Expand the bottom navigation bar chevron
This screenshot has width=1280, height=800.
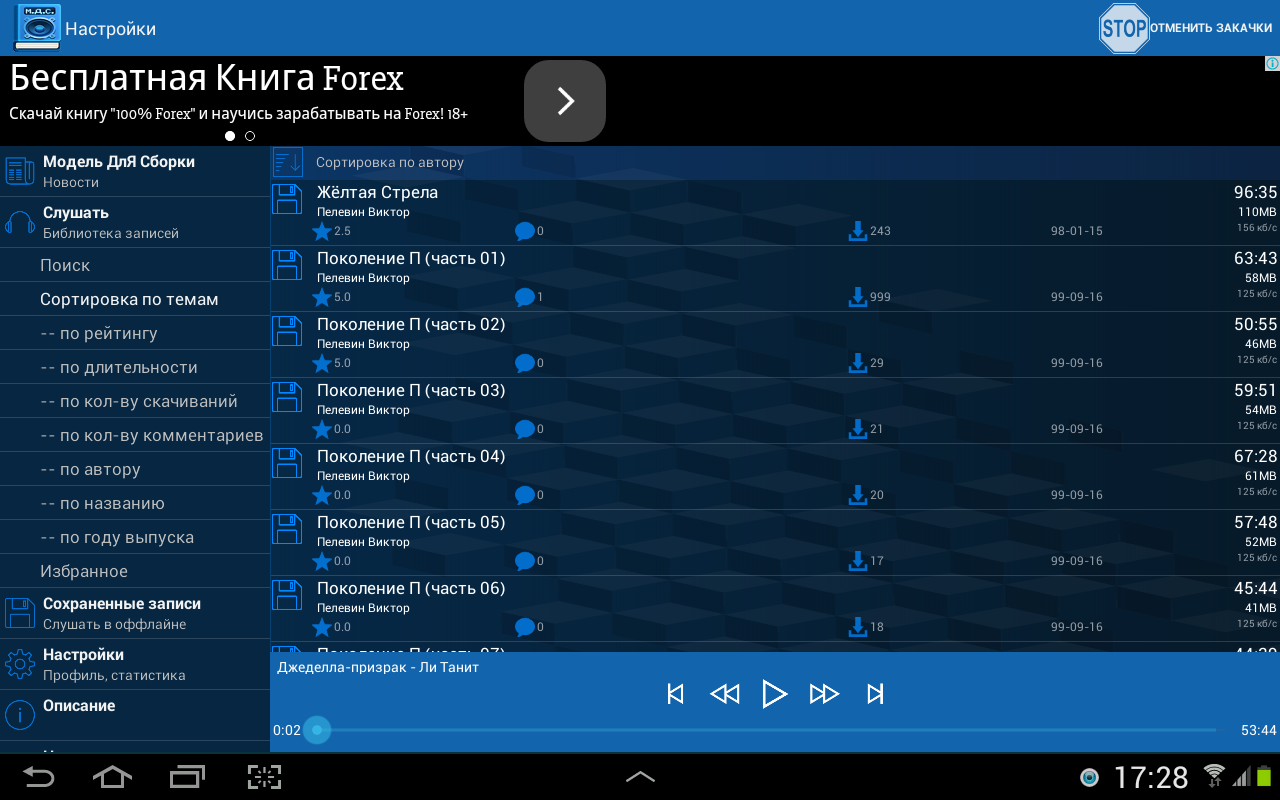coord(640,777)
